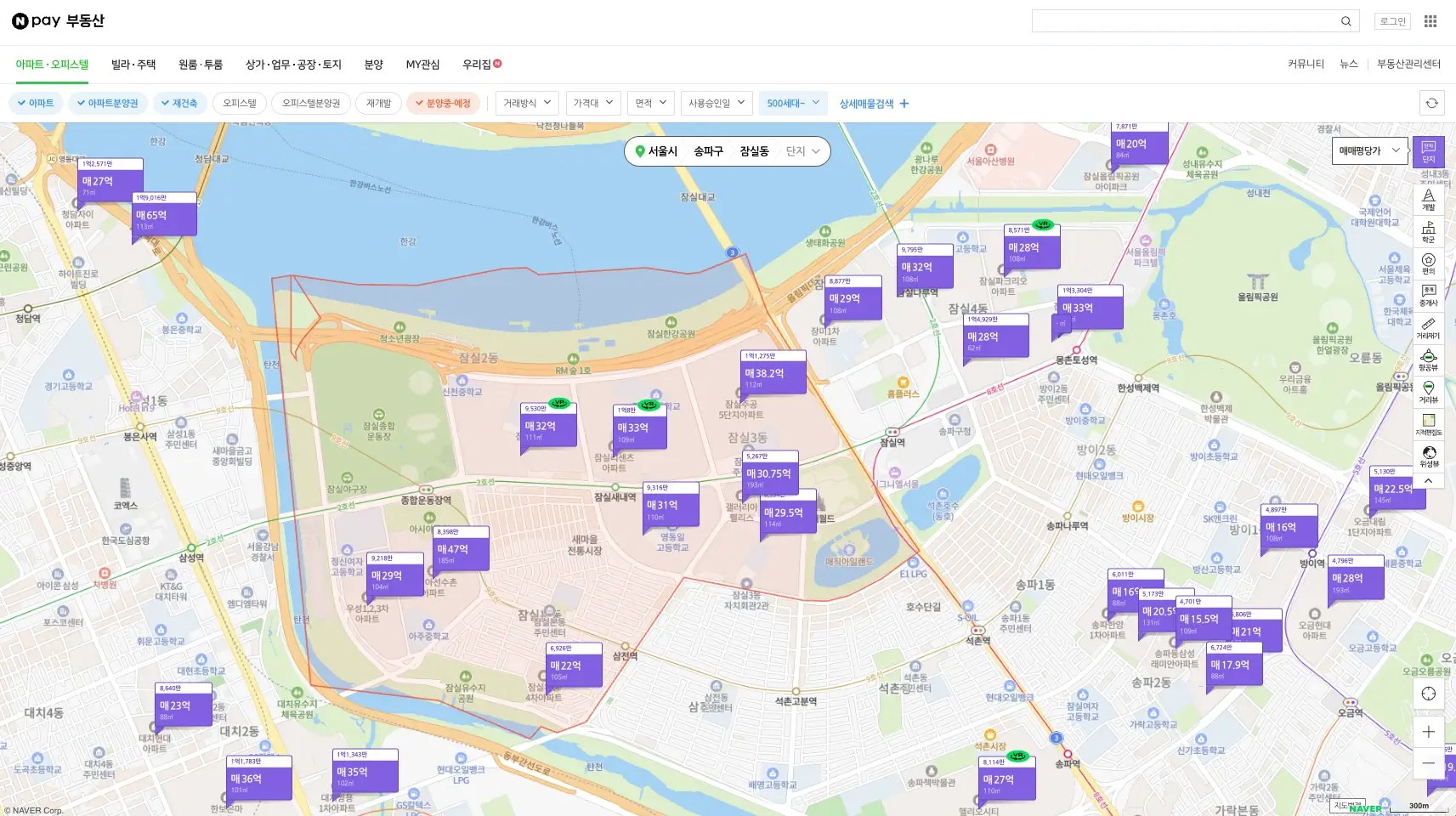Uncheck the 재건축 filter chip
The width and height of the screenshot is (1456, 816).
click(x=178, y=103)
